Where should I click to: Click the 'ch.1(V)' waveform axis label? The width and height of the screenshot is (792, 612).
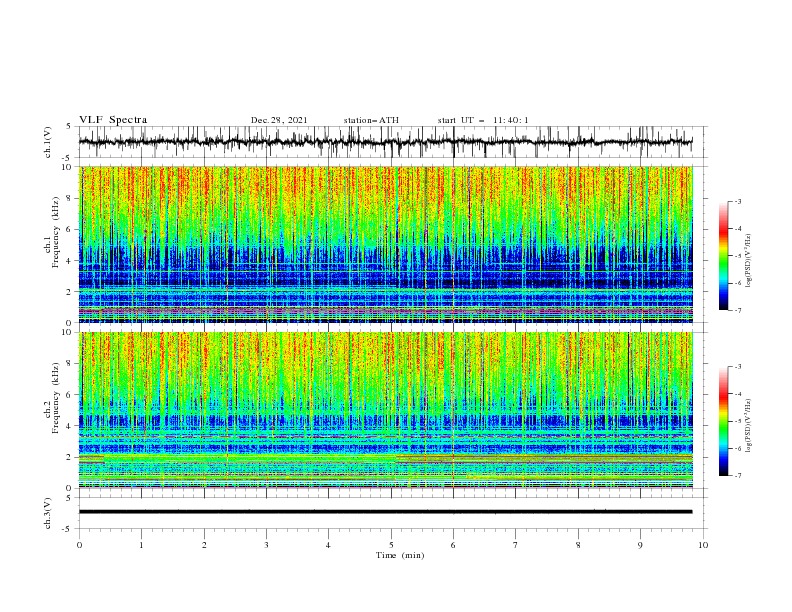48,142
